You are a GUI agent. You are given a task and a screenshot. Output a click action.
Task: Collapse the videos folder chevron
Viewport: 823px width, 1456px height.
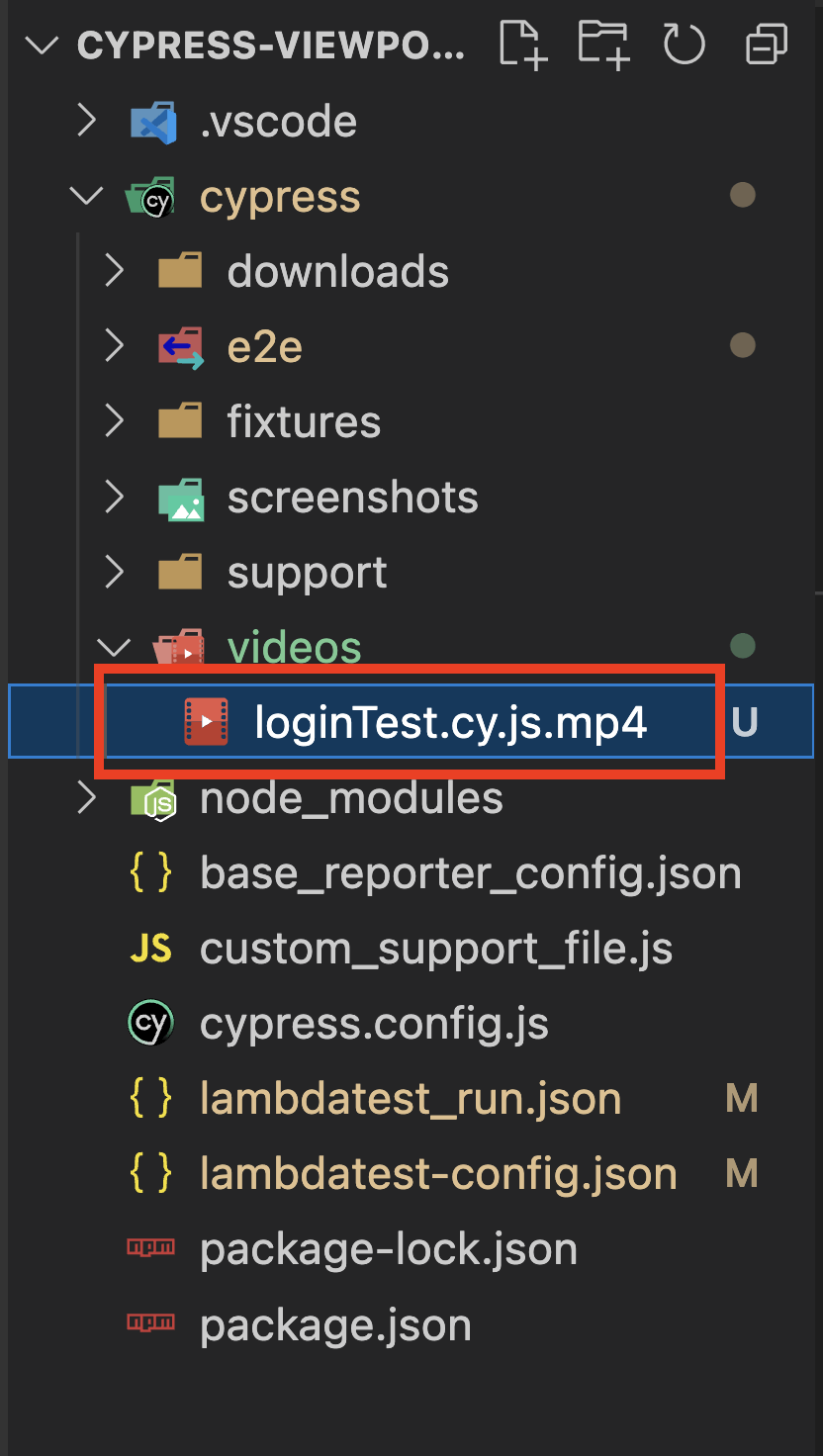tap(115, 648)
